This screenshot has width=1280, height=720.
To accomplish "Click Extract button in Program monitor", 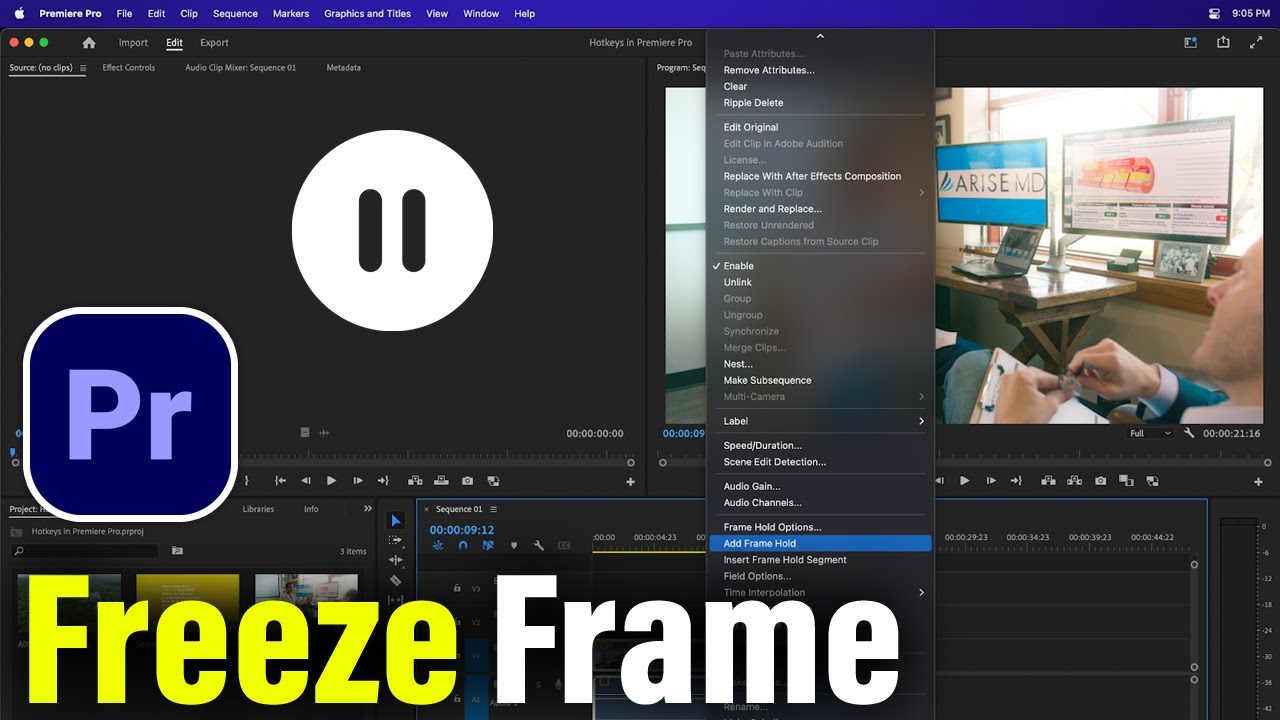I will [x=1074, y=481].
